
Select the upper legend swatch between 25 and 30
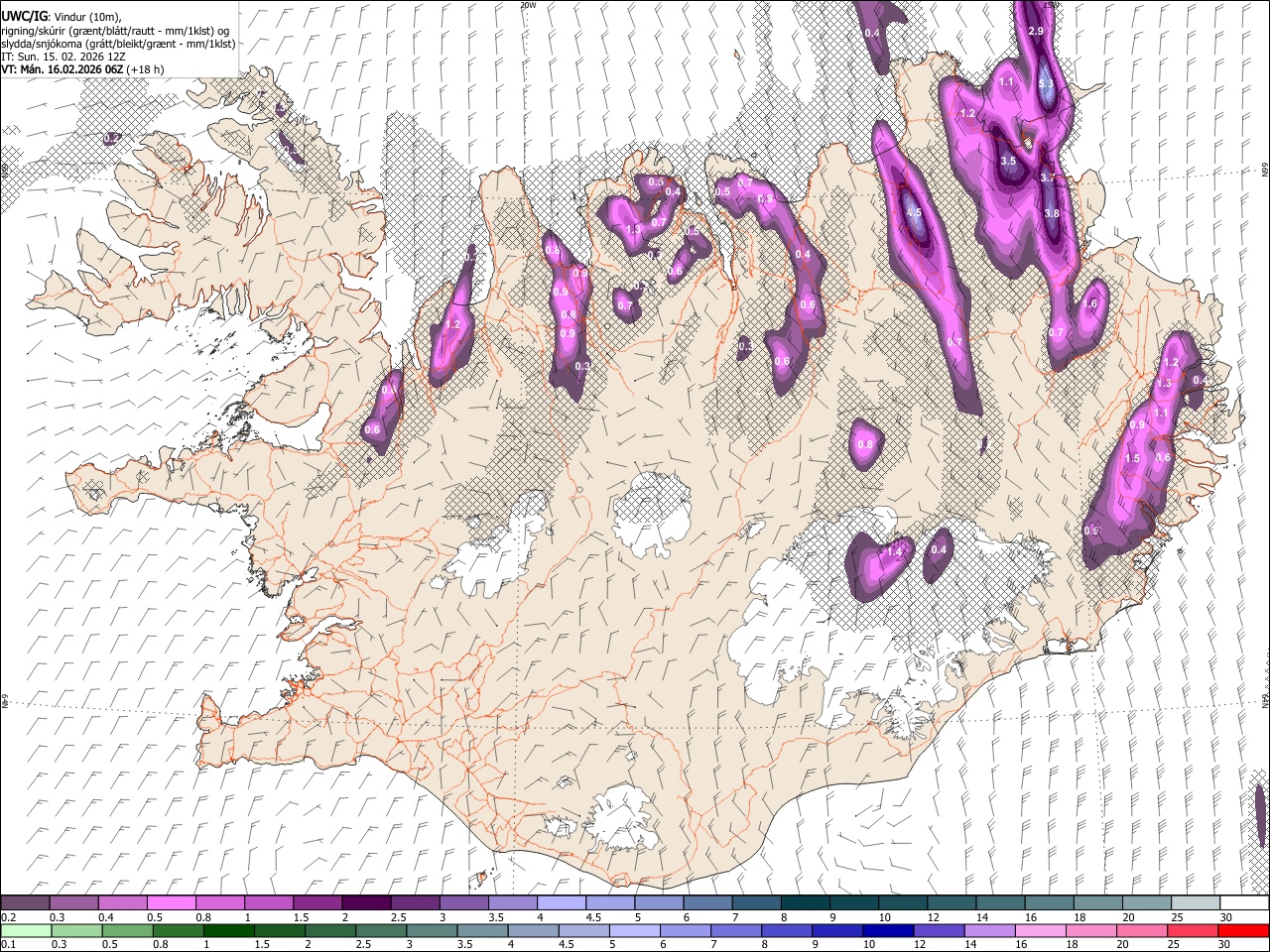pyautogui.click(x=1194, y=903)
